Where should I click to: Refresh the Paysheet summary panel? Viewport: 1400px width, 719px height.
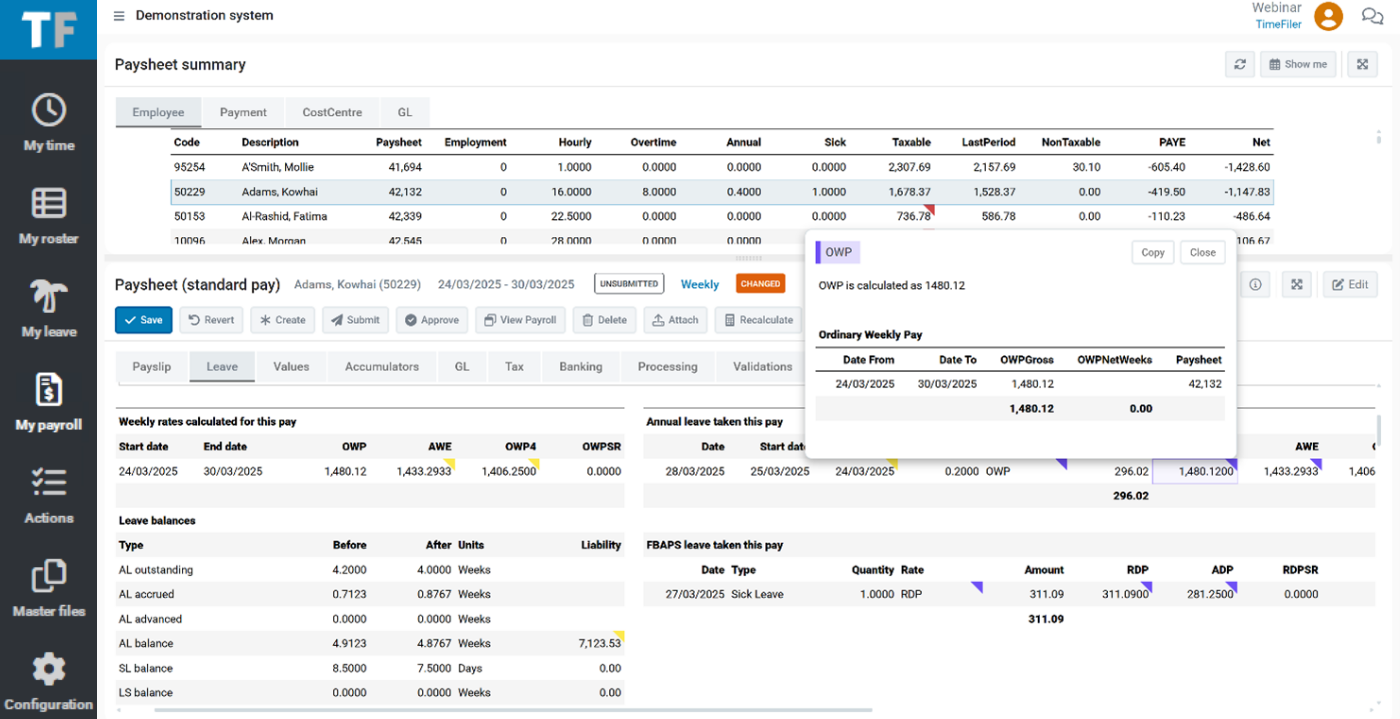point(1240,64)
